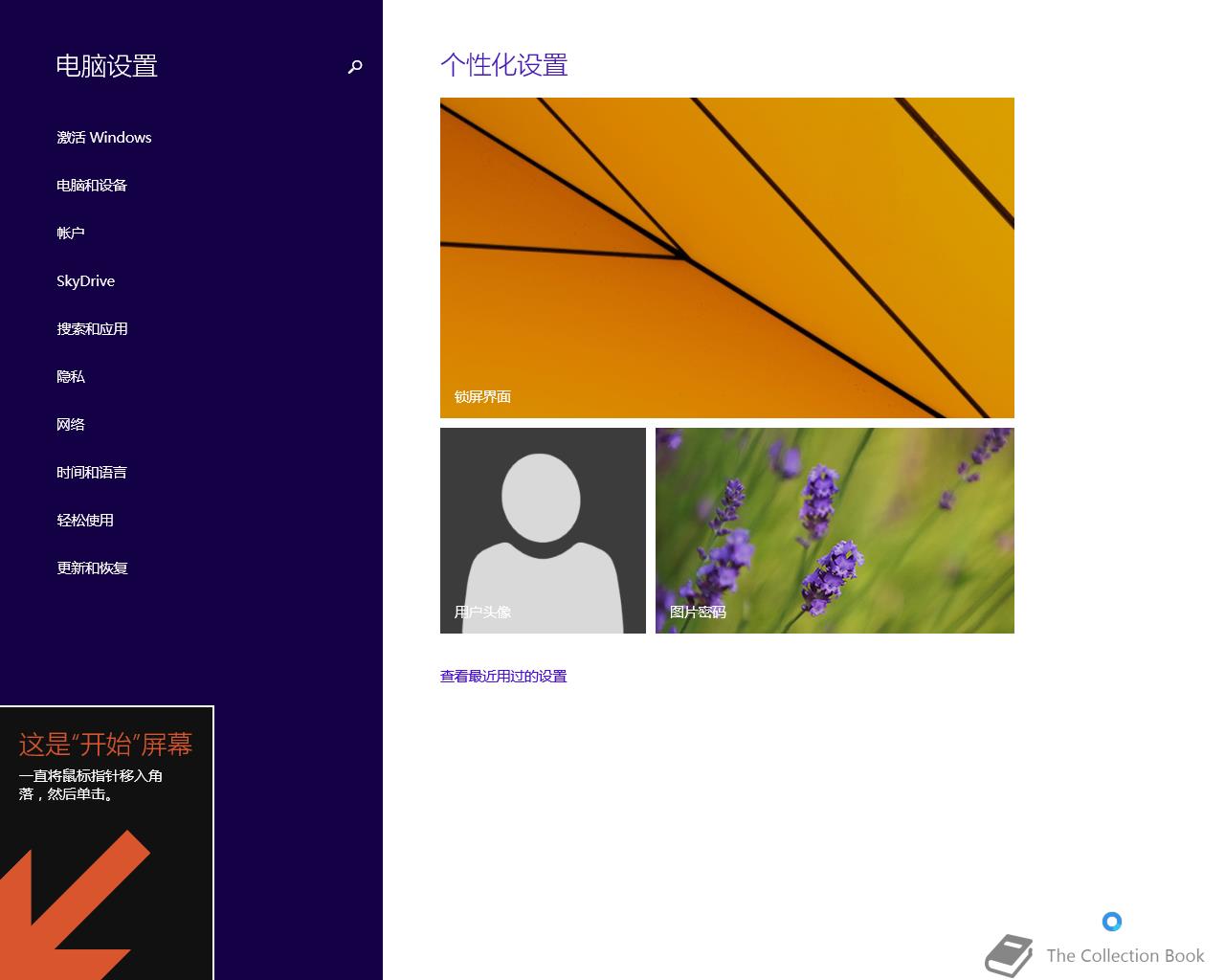Open 激活 Windows settings
This screenshot has width=1225, height=980.
click(x=104, y=137)
